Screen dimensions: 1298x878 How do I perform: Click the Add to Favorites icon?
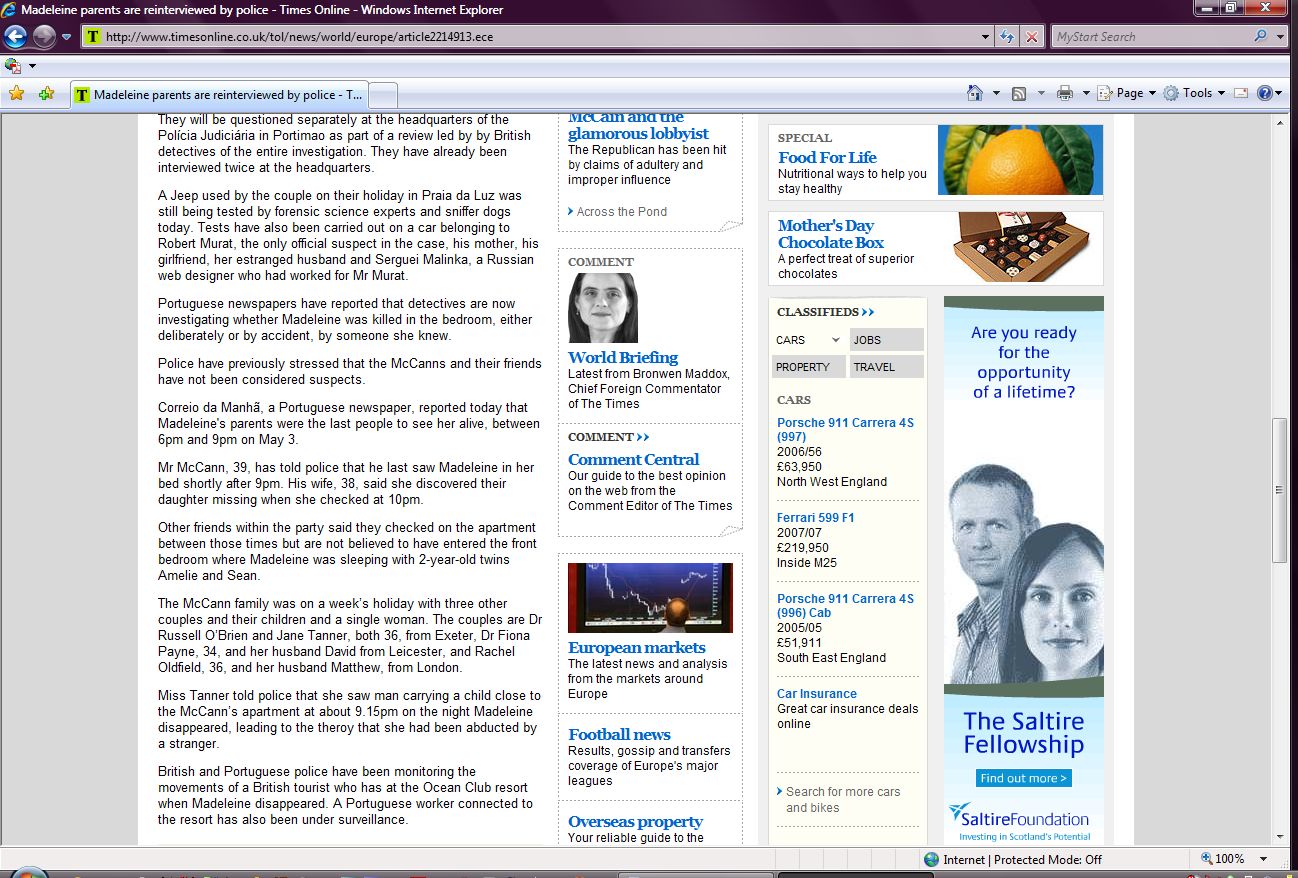[46, 93]
